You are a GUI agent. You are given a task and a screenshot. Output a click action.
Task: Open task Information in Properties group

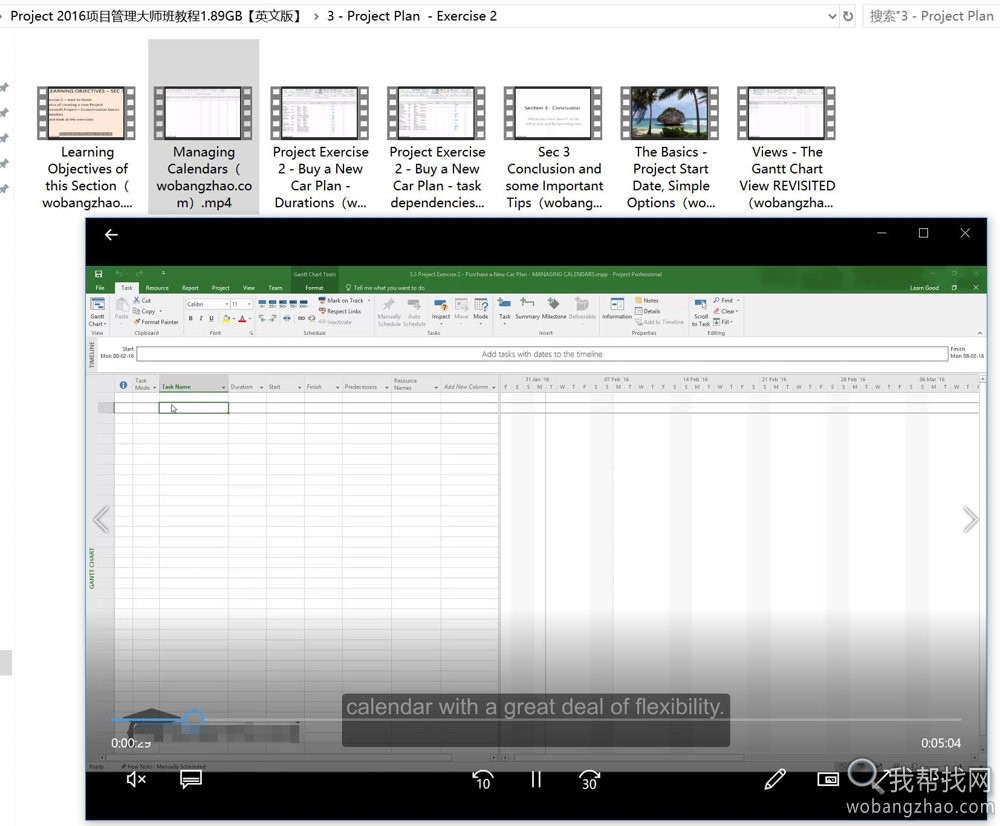[x=617, y=309]
